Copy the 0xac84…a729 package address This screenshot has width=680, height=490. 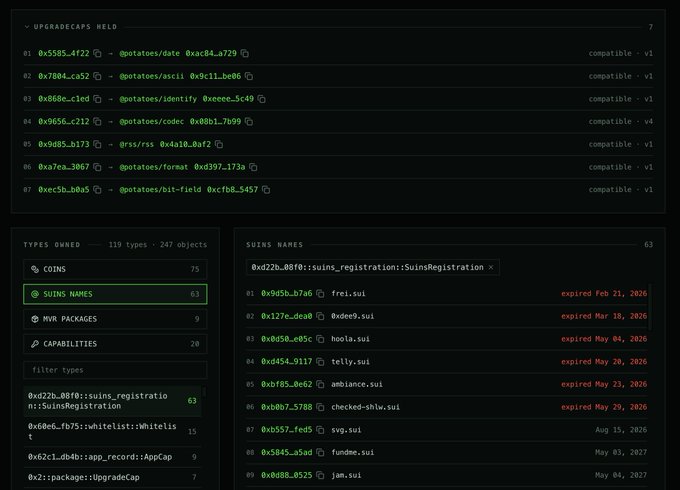245,53
